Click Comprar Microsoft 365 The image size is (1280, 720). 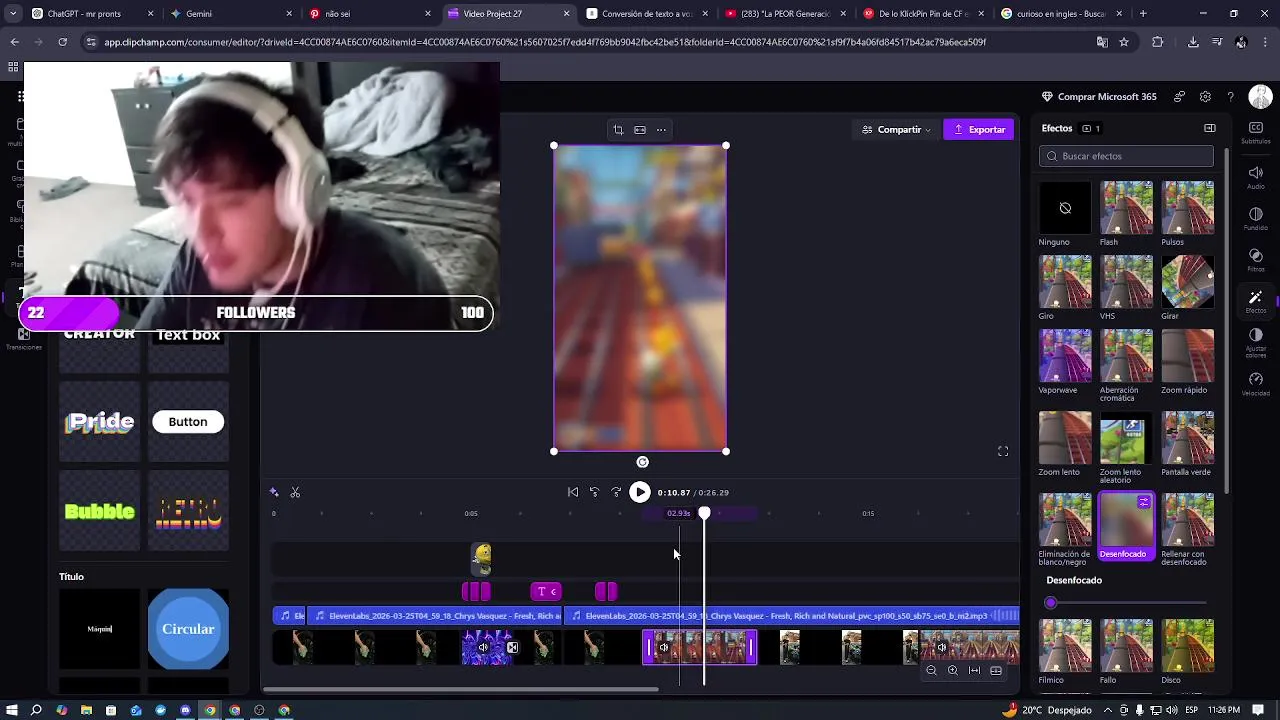click(1099, 97)
